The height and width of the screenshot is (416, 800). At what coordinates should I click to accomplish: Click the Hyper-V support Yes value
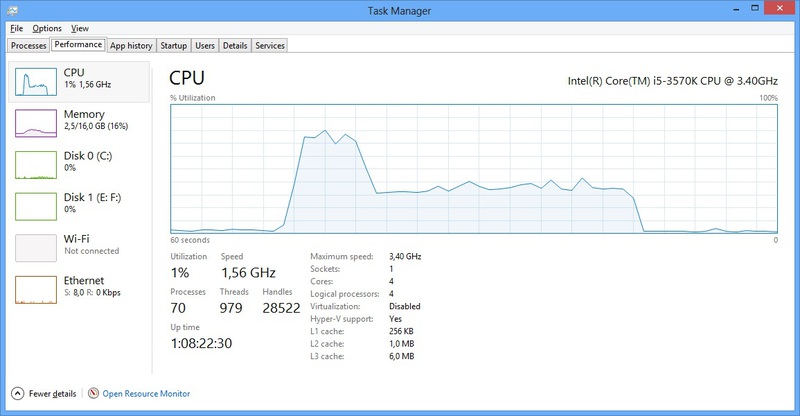[x=395, y=319]
